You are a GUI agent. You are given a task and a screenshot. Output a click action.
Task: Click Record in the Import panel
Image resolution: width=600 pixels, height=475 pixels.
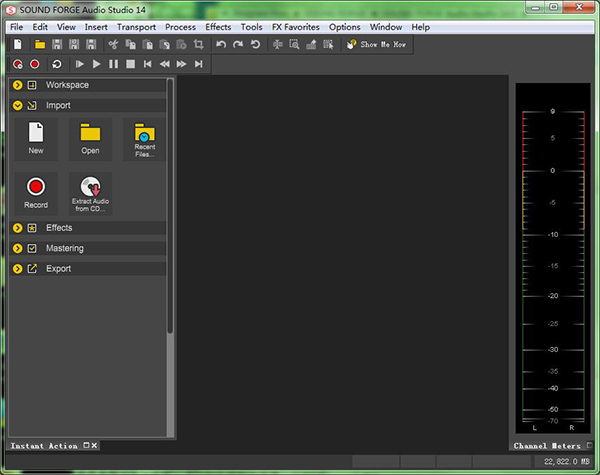point(36,193)
